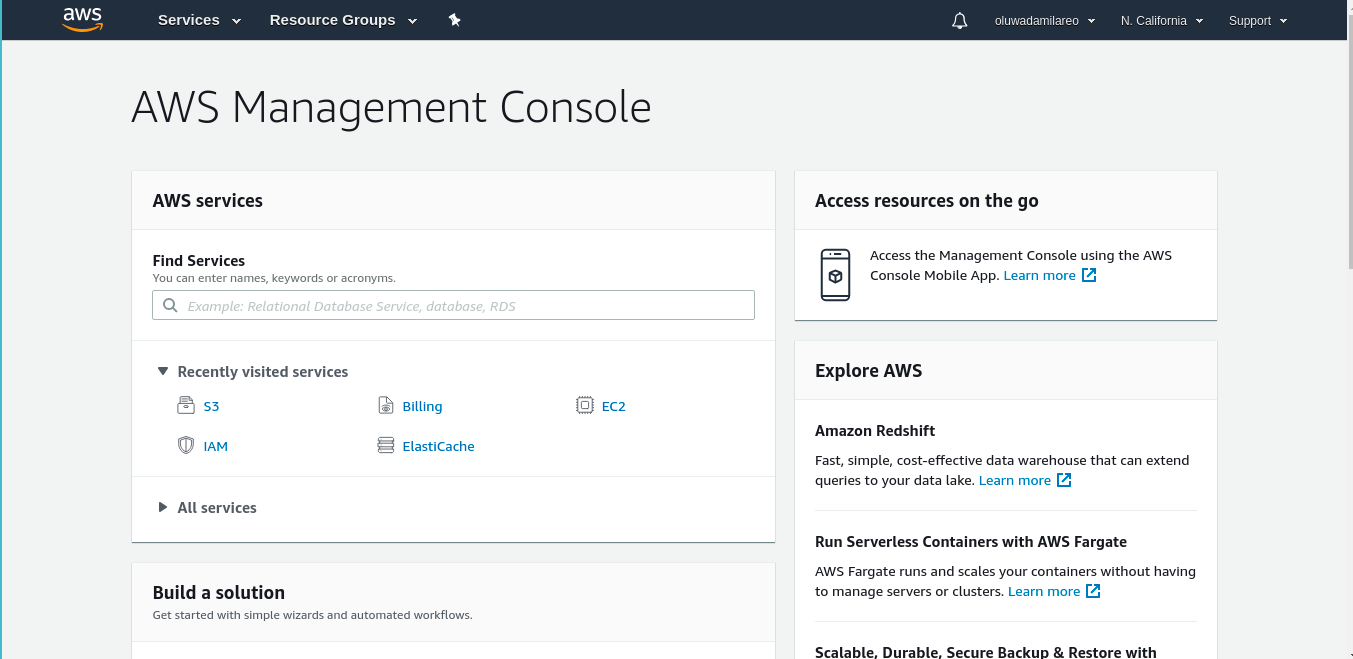Open the ElastiCache service link
This screenshot has width=1353, height=659.
(x=438, y=446)
